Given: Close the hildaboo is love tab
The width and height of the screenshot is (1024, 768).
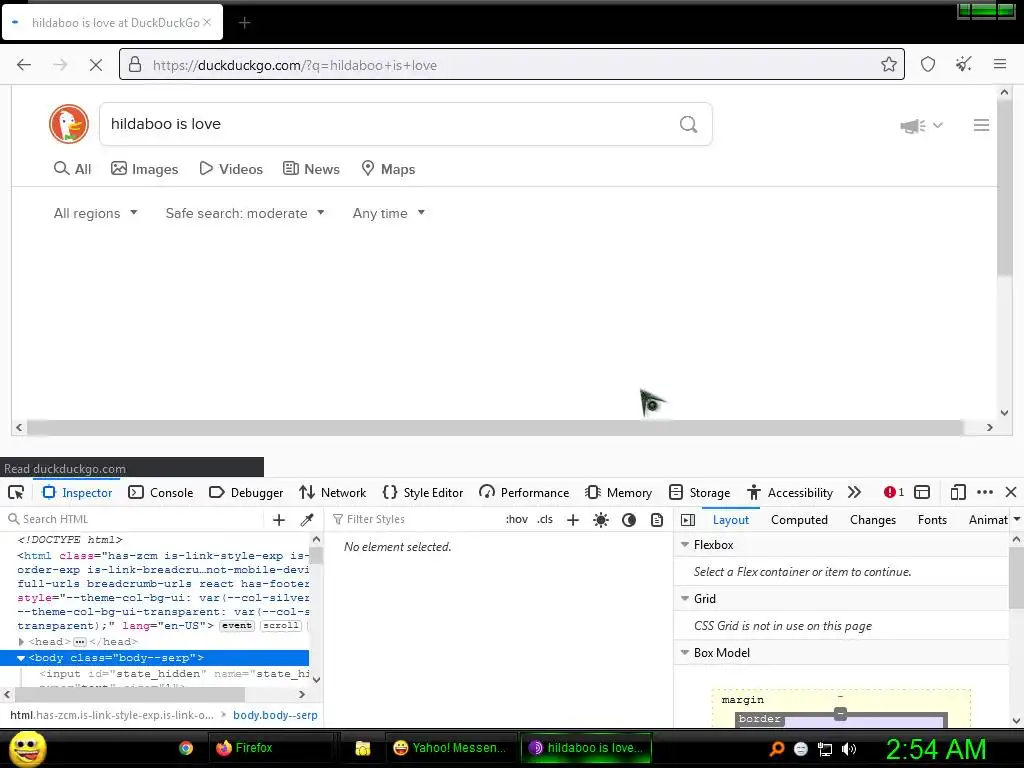Looking at the screenshot, I should pyautogui.click(x=207, y=22).
